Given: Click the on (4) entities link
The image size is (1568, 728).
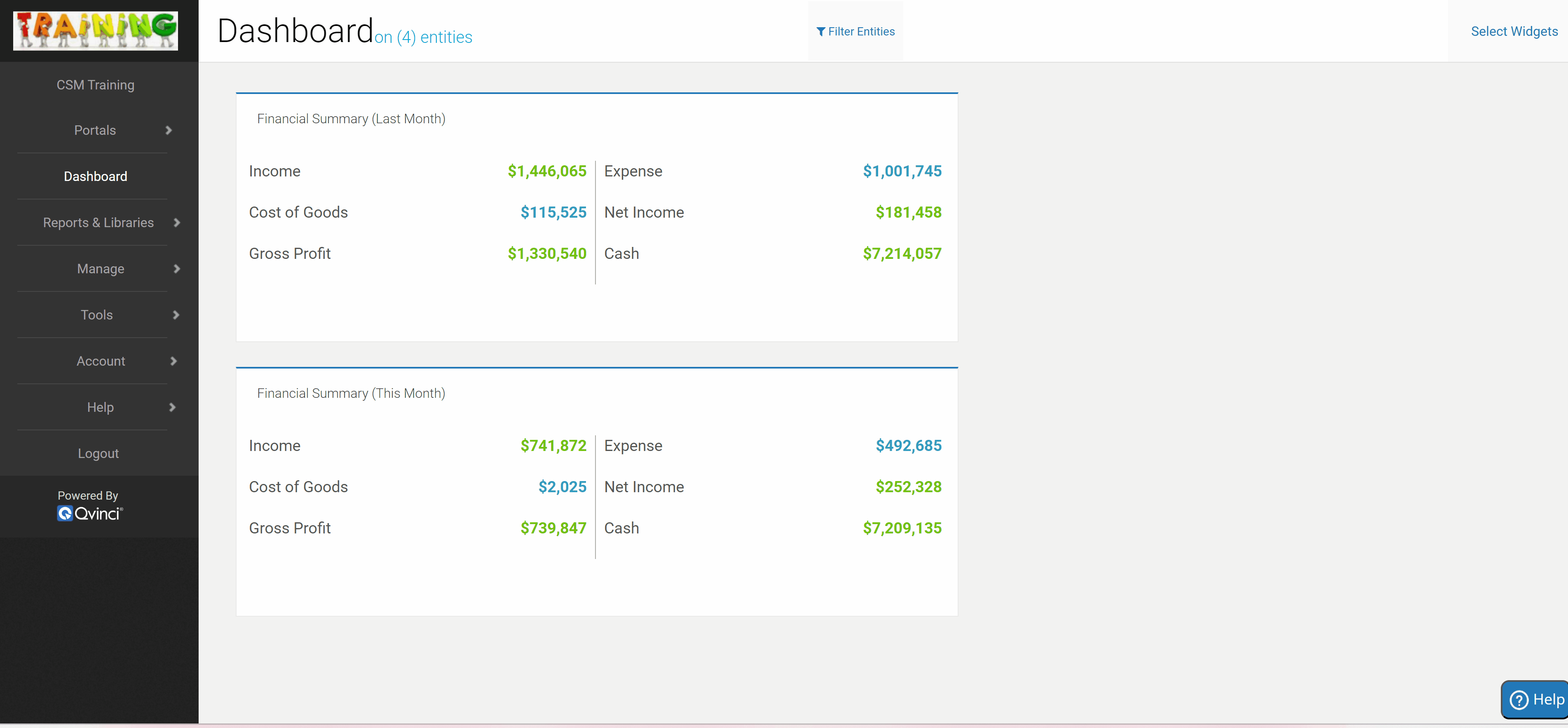Looking at the screenshot, I should (x=423, y=38).
